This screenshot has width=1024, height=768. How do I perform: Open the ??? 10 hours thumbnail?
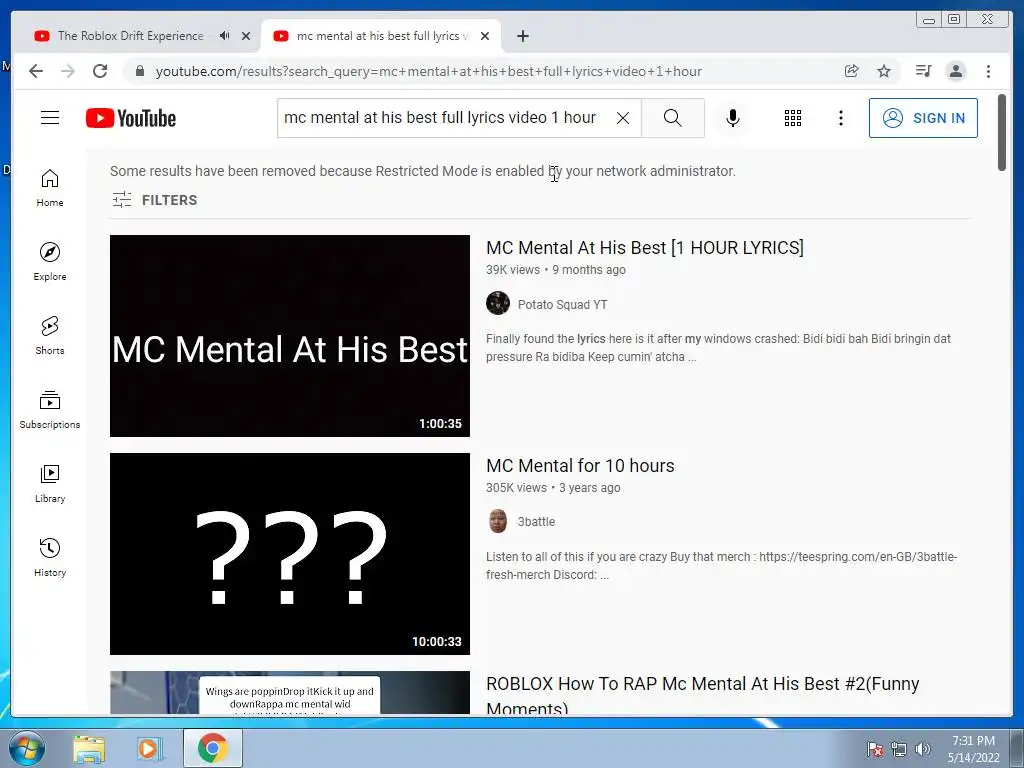coord(290,554)
